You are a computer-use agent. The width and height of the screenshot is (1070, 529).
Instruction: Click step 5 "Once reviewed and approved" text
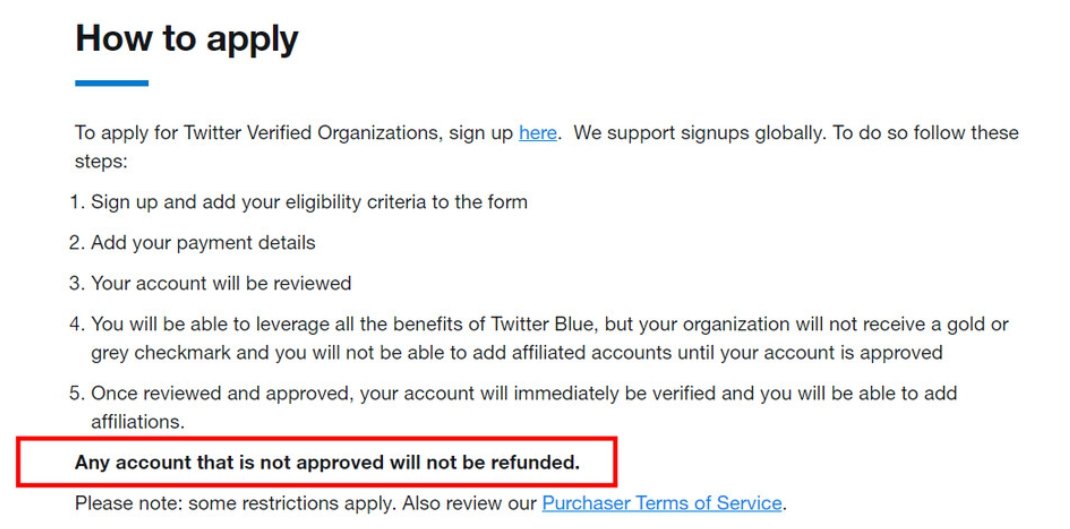(x=524, y=393)
